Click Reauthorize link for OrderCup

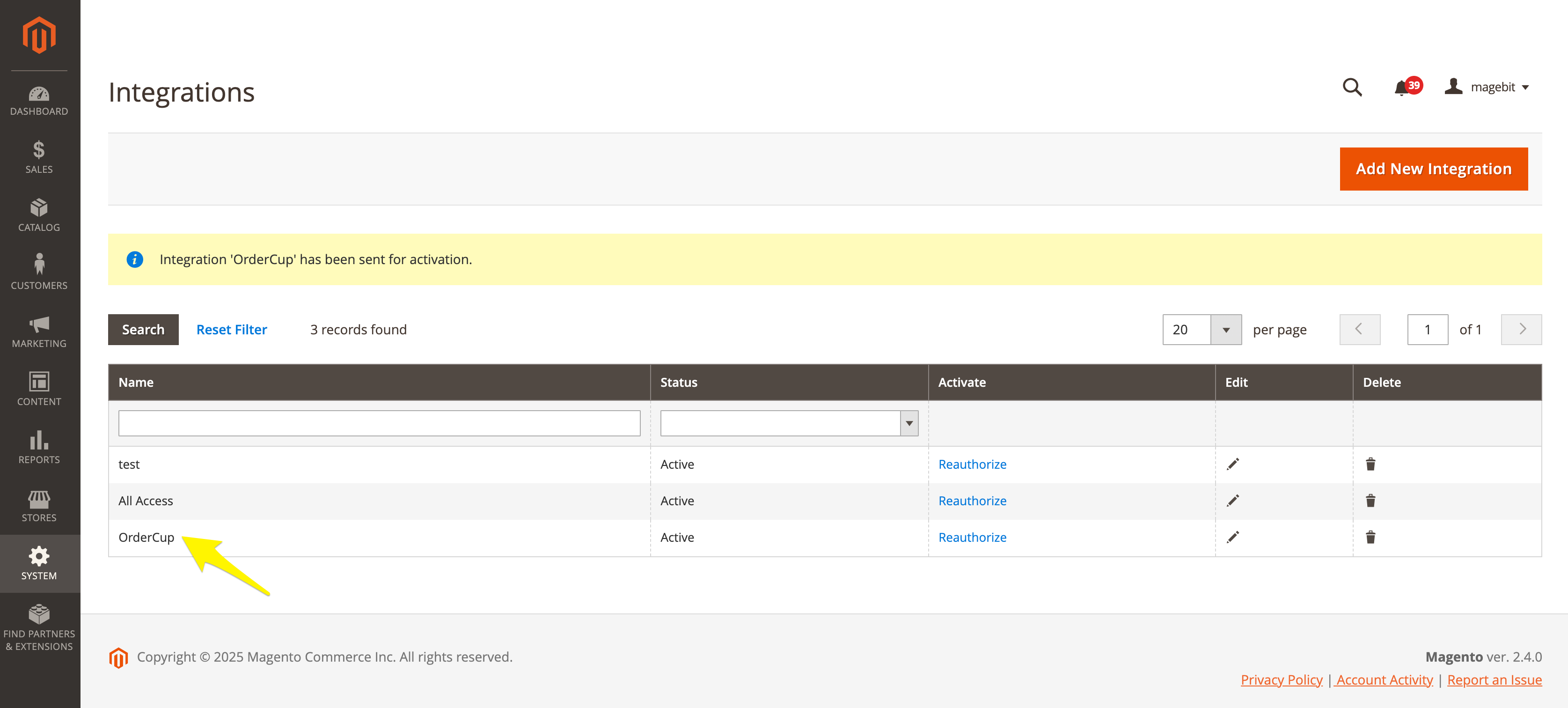pyautogui.click(x=972, y=537)
